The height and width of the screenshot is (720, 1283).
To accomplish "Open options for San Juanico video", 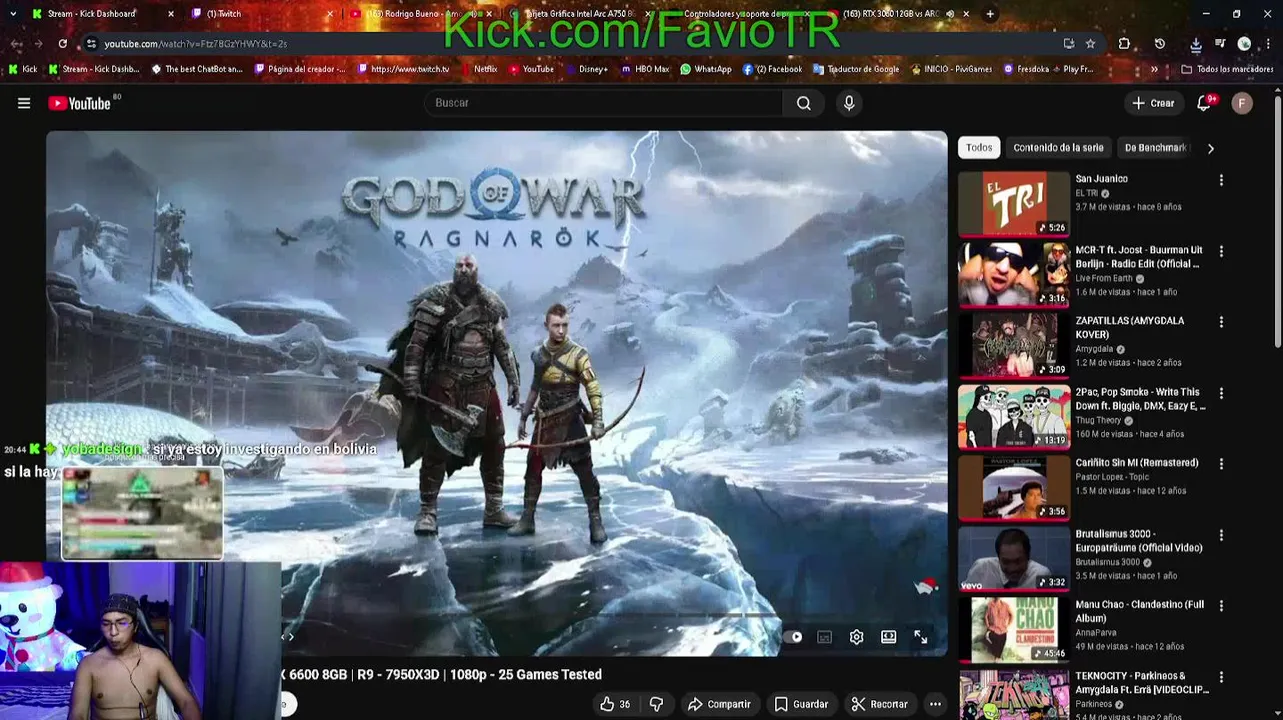I will (x=1221, y=180).
